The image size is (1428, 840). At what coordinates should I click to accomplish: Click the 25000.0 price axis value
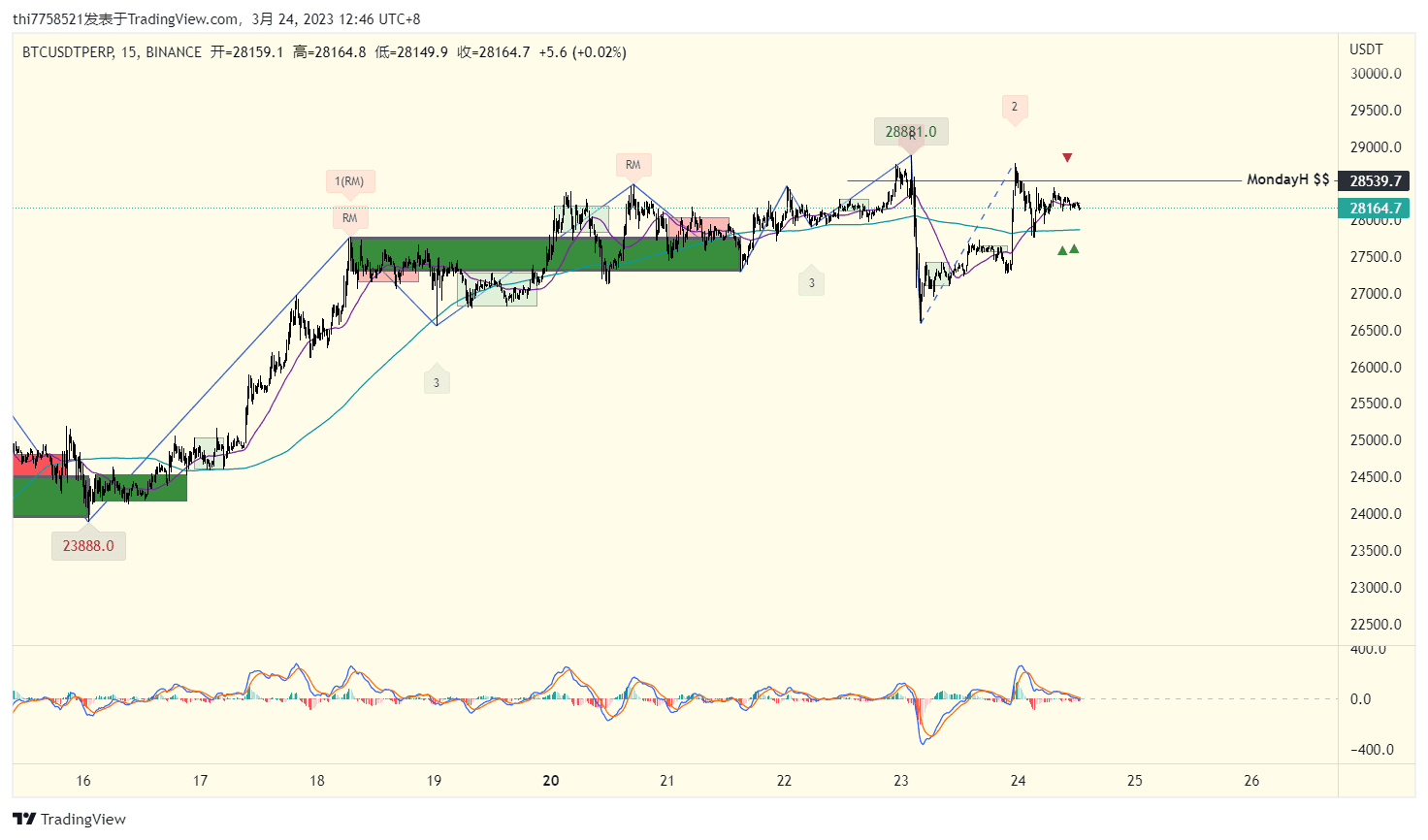(1376, 440)
